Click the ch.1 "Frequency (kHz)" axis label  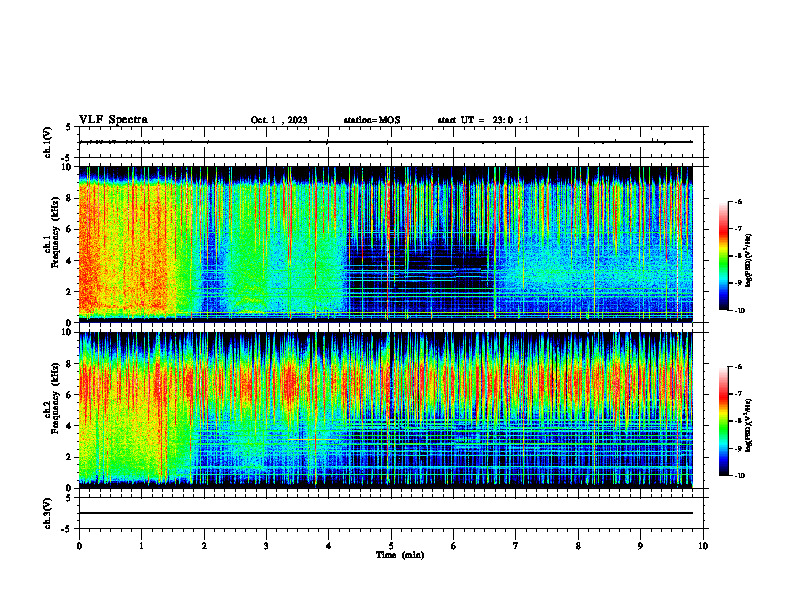55,232
